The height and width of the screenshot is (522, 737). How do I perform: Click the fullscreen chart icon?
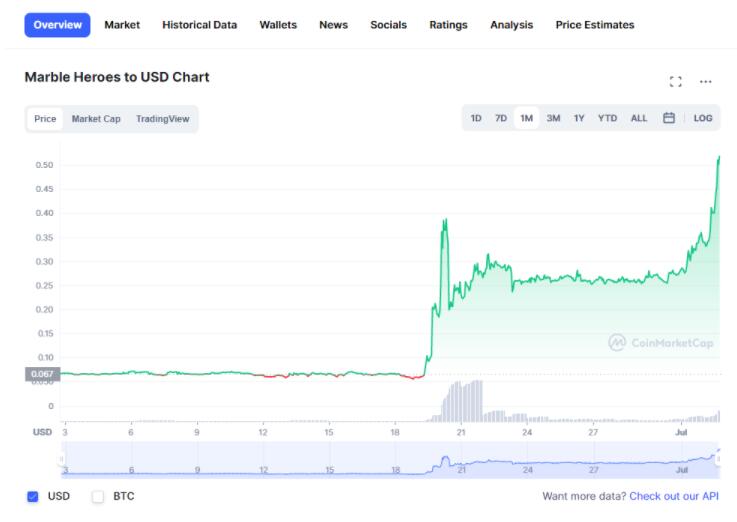click(x=675, y=81)
